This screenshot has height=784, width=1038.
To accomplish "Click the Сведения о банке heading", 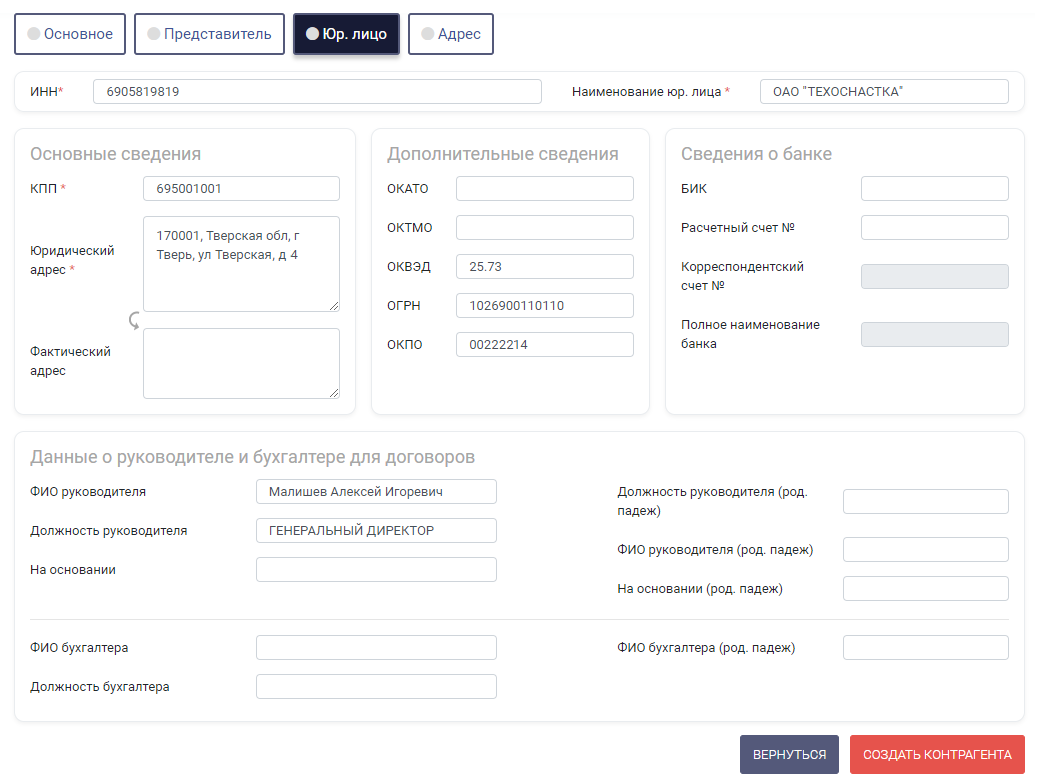I will (x=756, y=154).
